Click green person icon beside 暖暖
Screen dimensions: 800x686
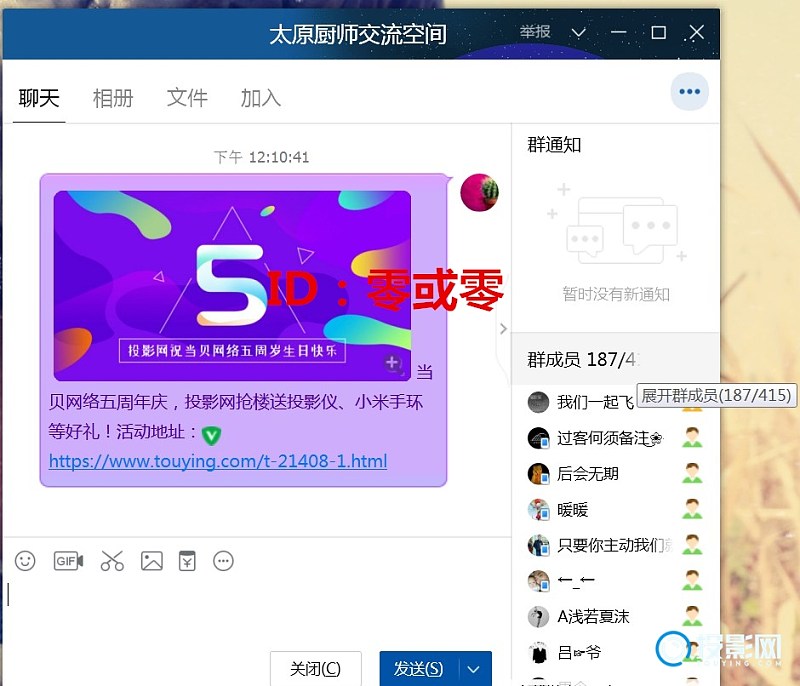click(692, 510)
